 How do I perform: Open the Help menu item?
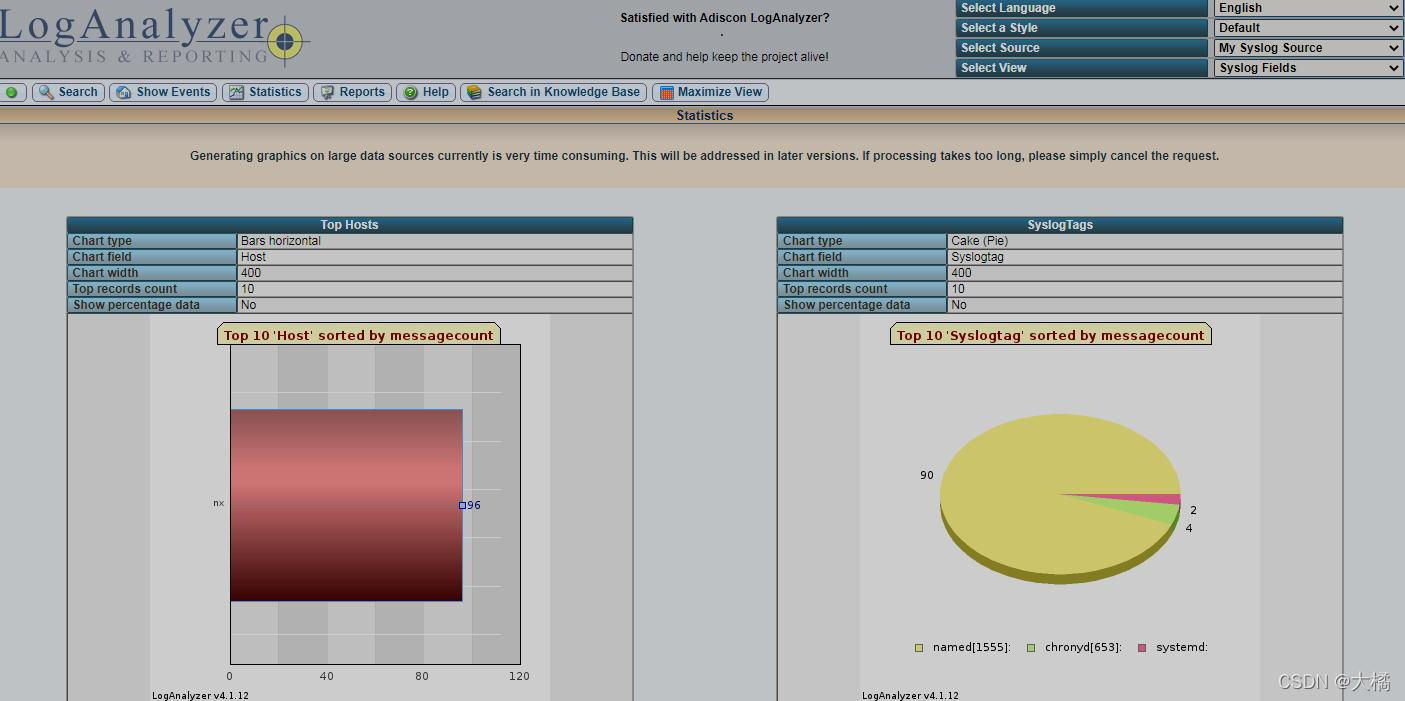(x=426, y=92)
